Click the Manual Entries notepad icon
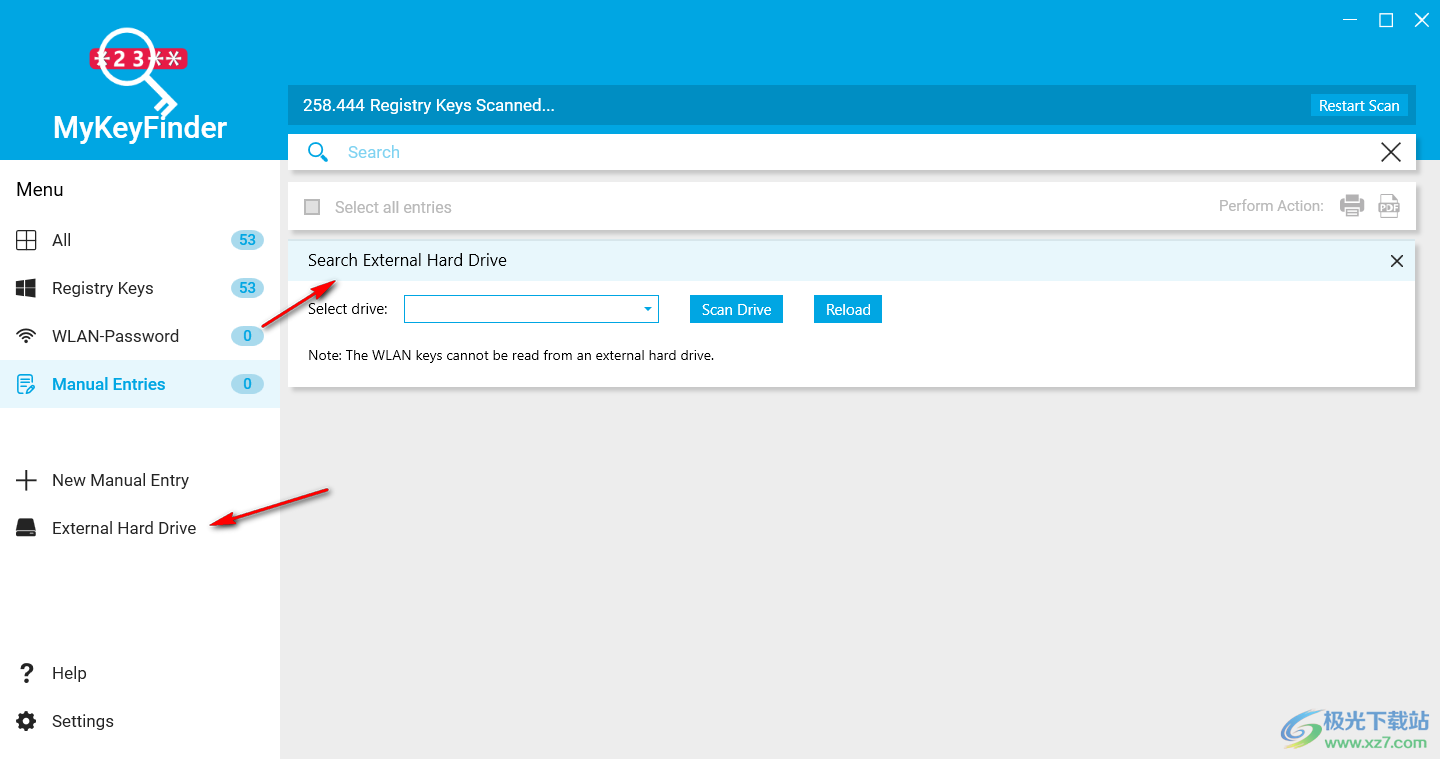This screenshot has height=759, width=1440. [x=26, y=384]
